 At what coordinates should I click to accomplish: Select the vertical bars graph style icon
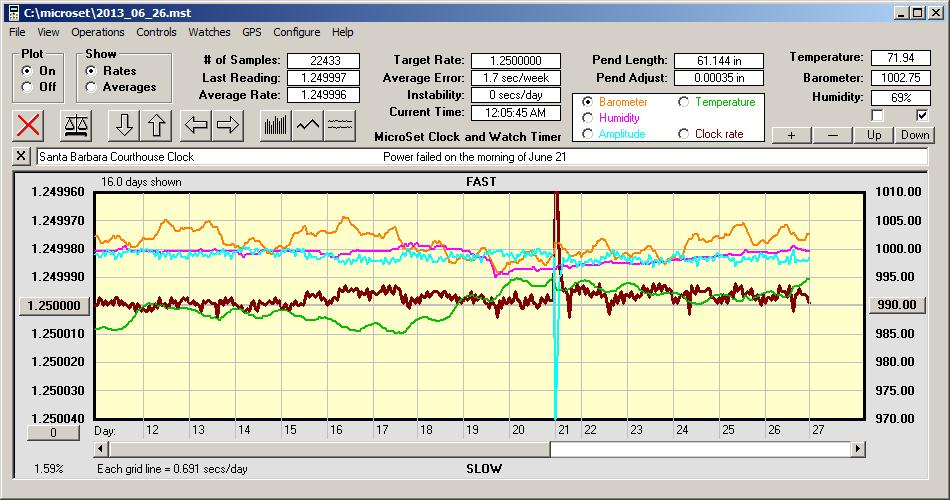275,125
